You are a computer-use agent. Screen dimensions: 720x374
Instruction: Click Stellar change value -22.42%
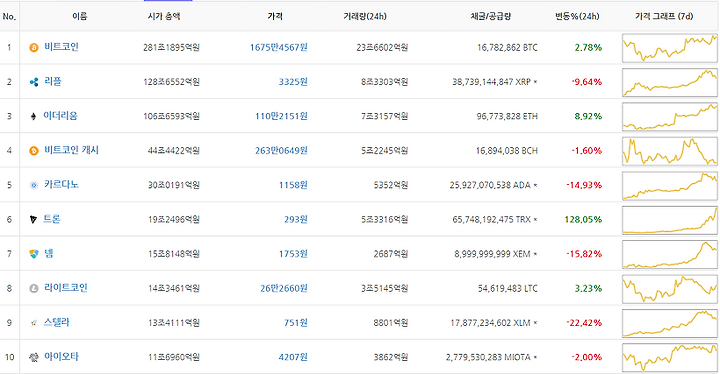[x=584, y=323]
